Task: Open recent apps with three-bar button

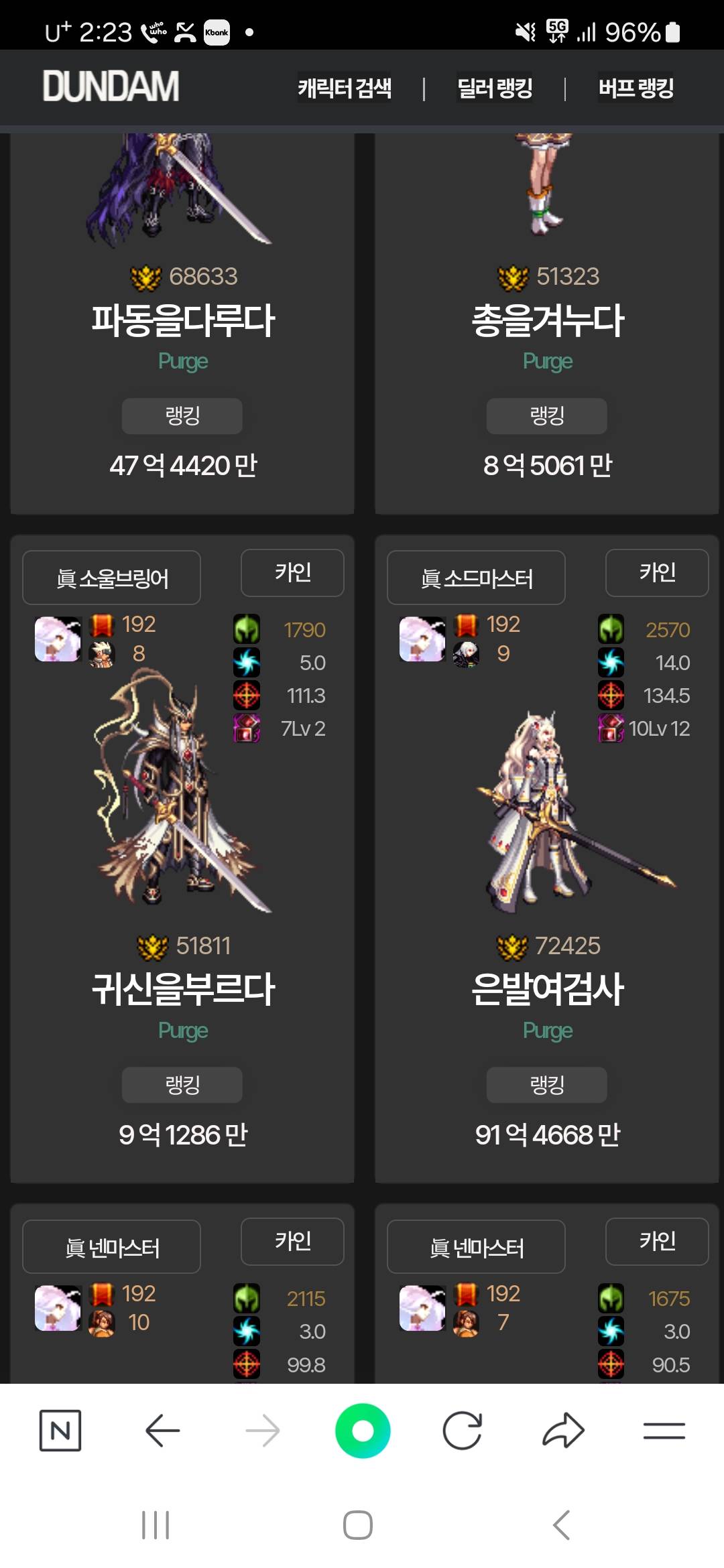Action: tap(156, 1526)
